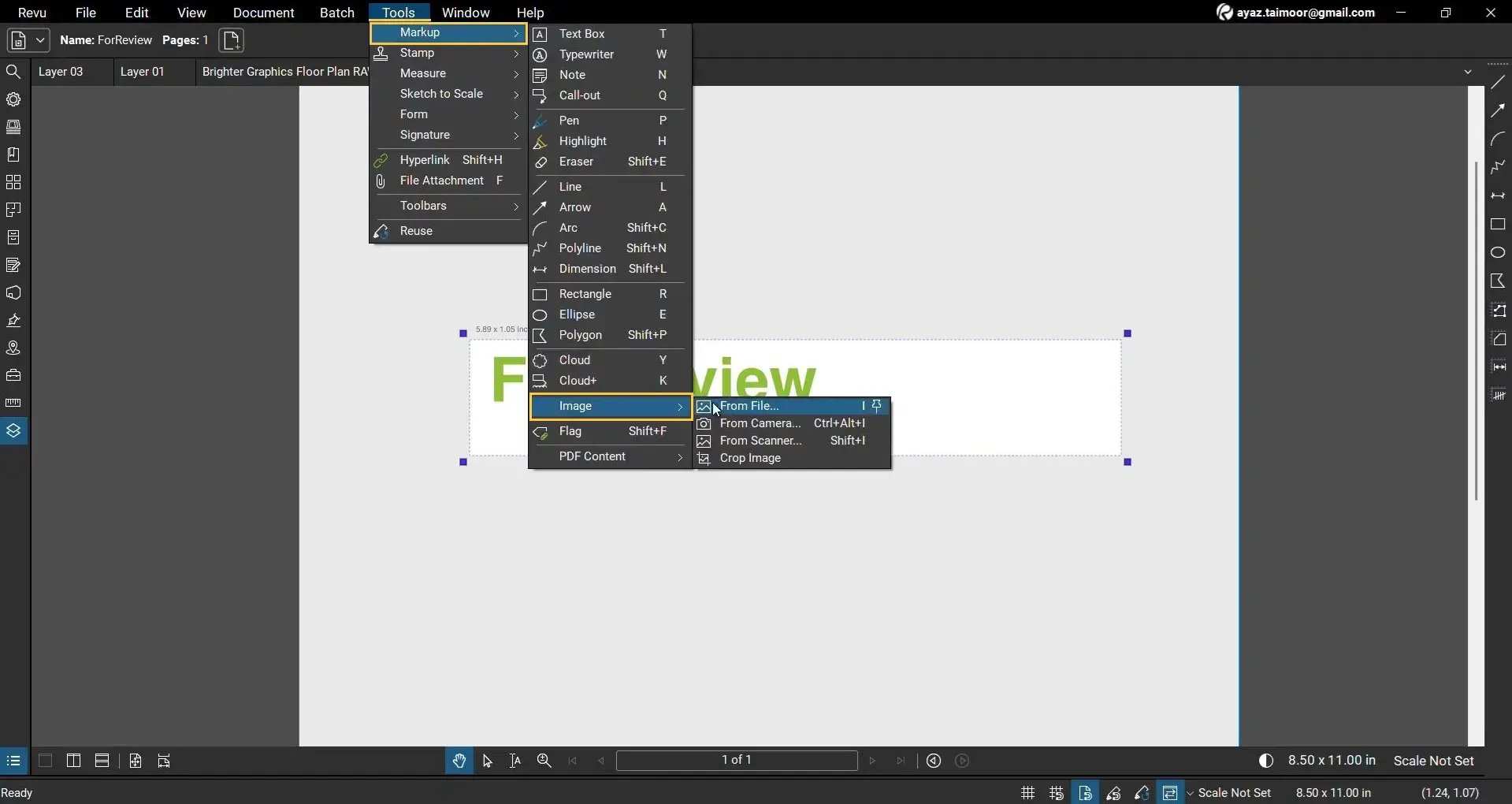Toggle the Sync status bar button
Image resolution: width=1512 pixels, height=804 pixels.
(x=1170, y=793)
